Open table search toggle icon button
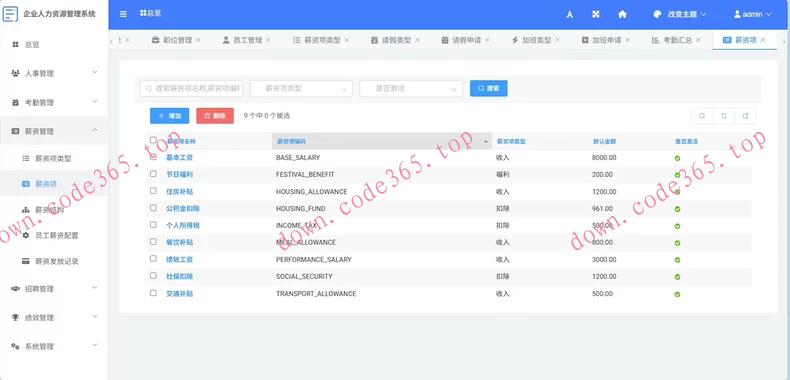Screen dimensions: 790x380 [x=702, y=116]
